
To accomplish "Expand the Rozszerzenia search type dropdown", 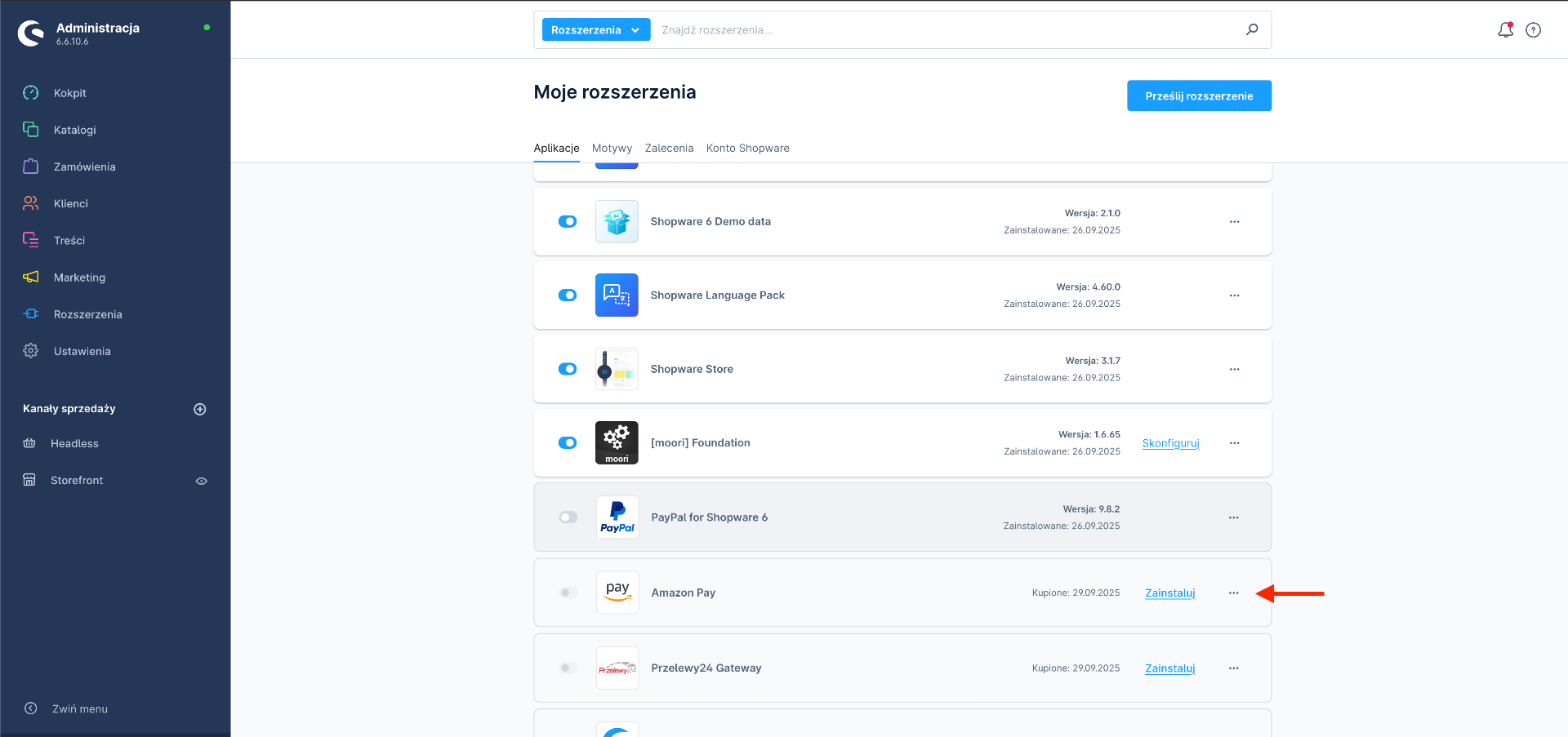I will coord(595,30).
